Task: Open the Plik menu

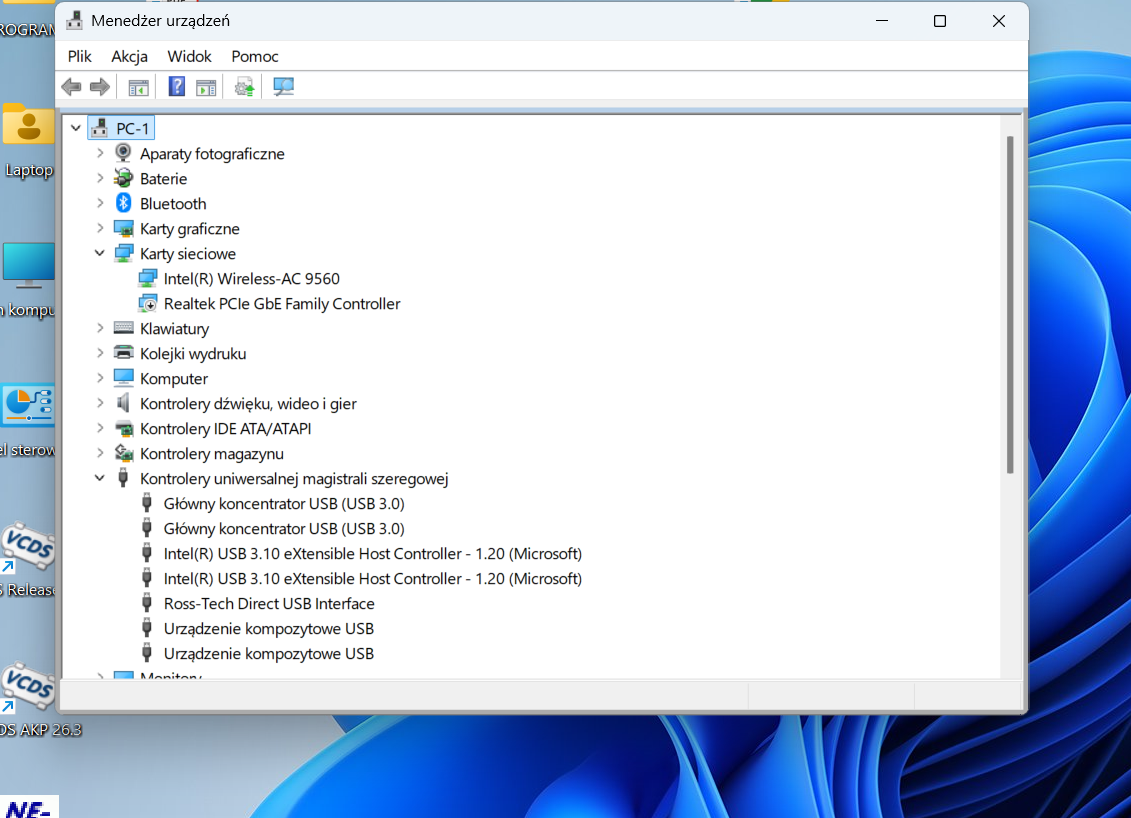Action: 79,56
